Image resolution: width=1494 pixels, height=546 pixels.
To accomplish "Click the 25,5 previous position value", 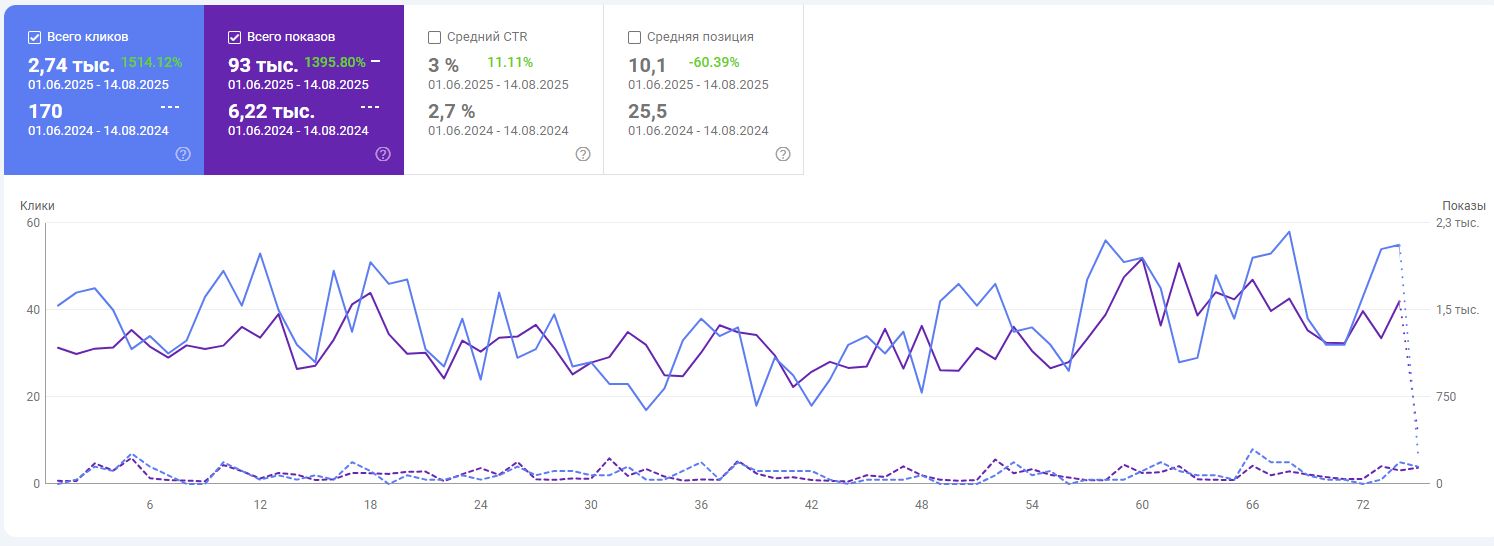I will pyautogui.click(x=647, y=111).
